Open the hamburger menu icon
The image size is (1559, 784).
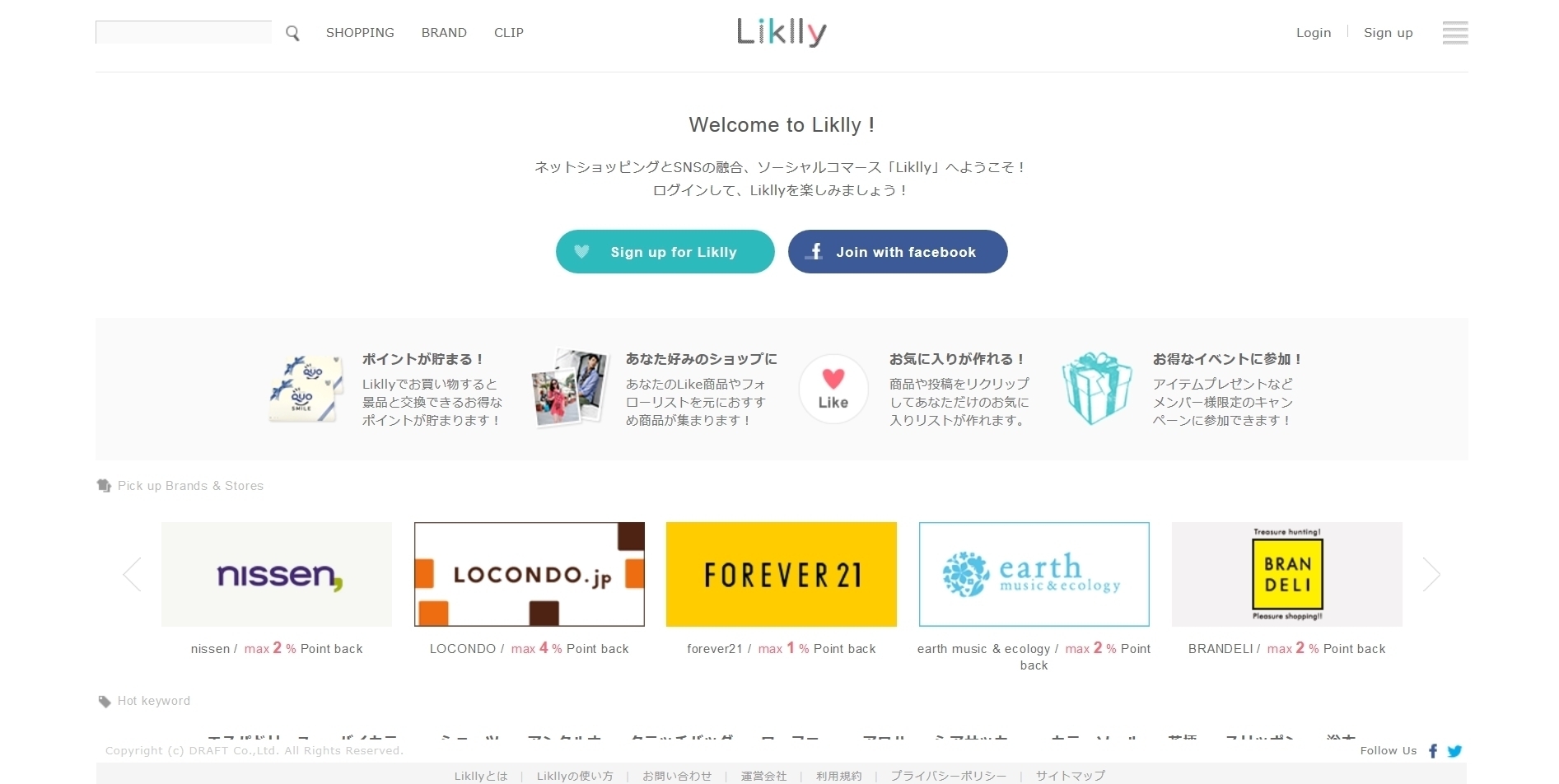(x=1455, y=33)
